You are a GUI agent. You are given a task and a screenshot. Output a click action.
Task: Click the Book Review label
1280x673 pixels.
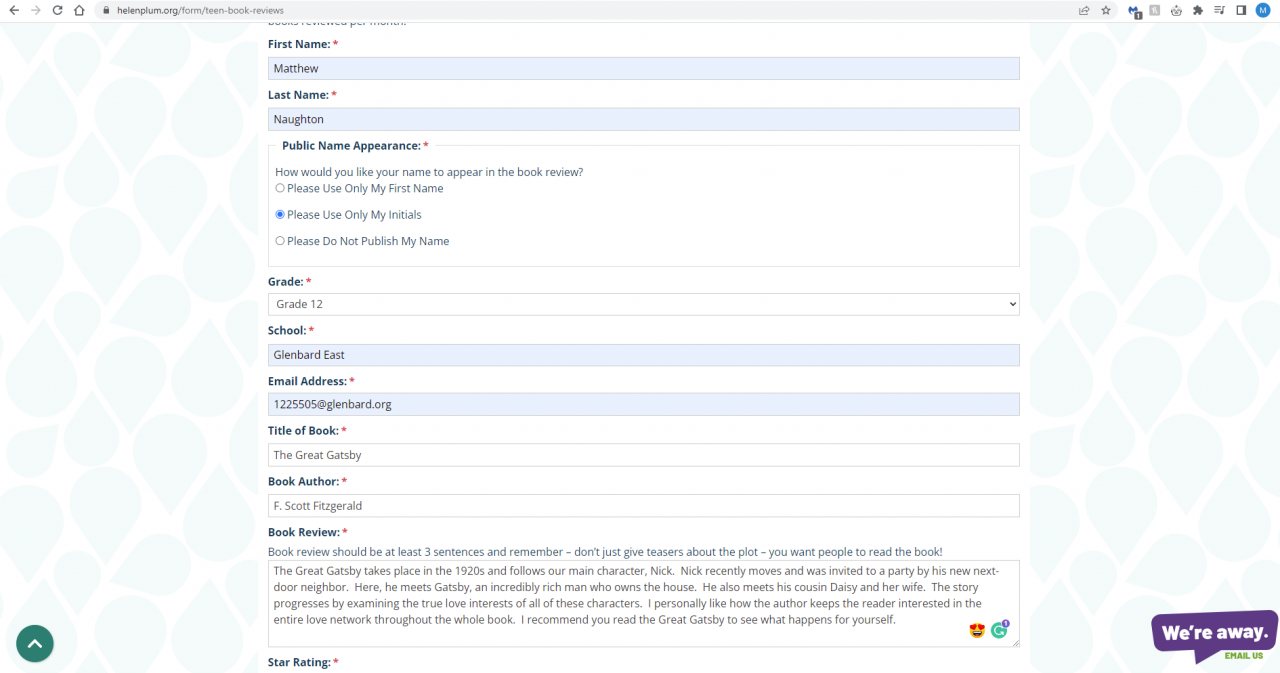[308, 532]
